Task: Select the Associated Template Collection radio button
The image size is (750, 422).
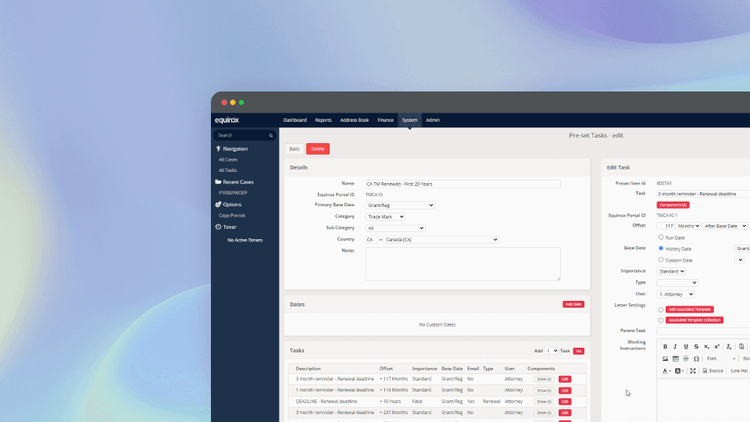Action: point(661,320)
